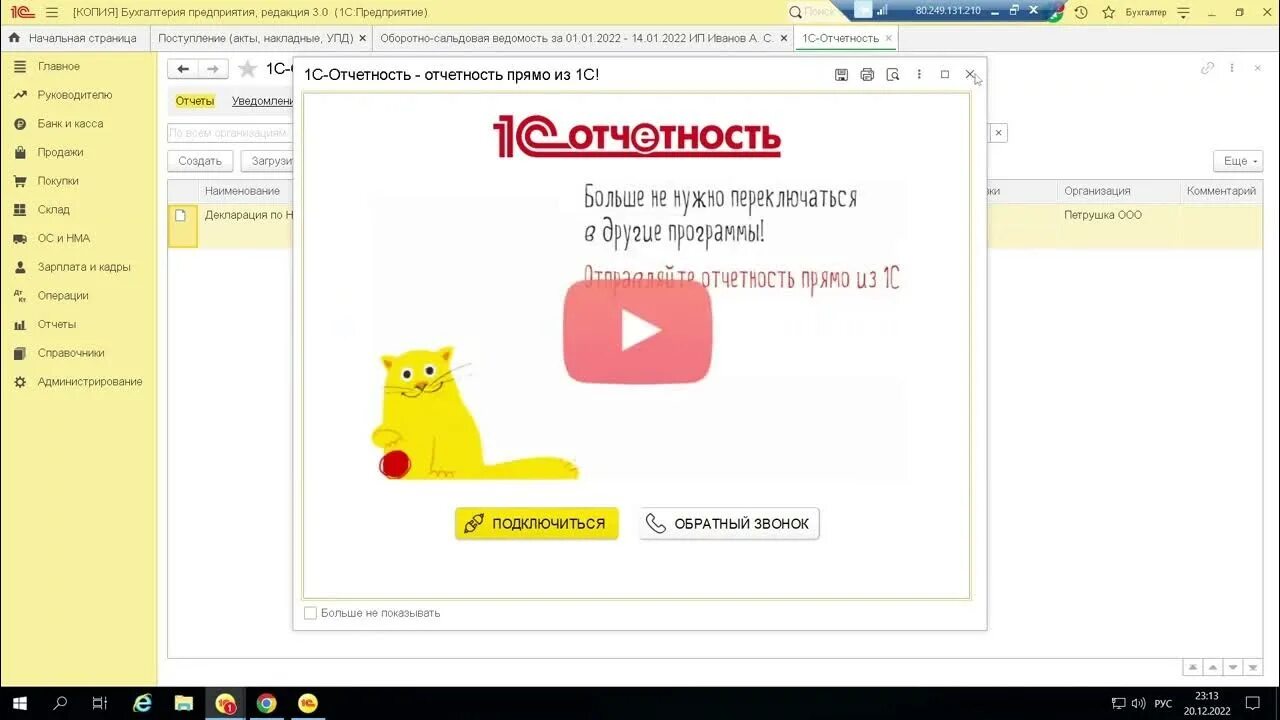The image size is (1280, 720).
Task: Click the document icon in the first row
Action: tap(181, 215)
